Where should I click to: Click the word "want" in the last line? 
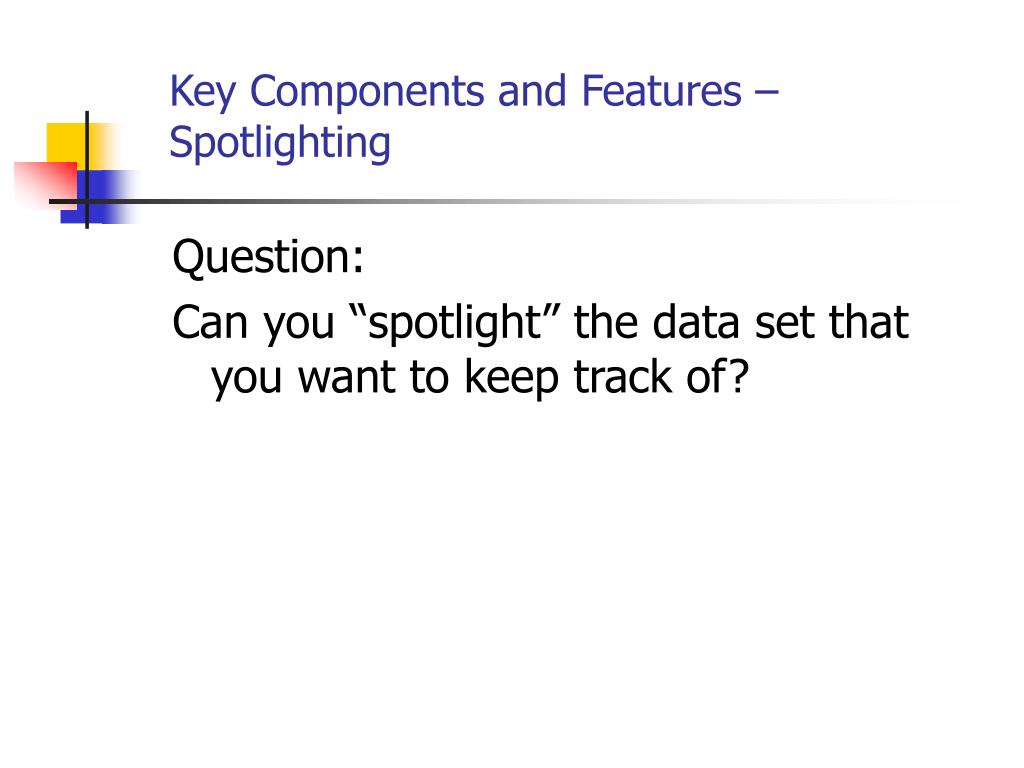347,378
